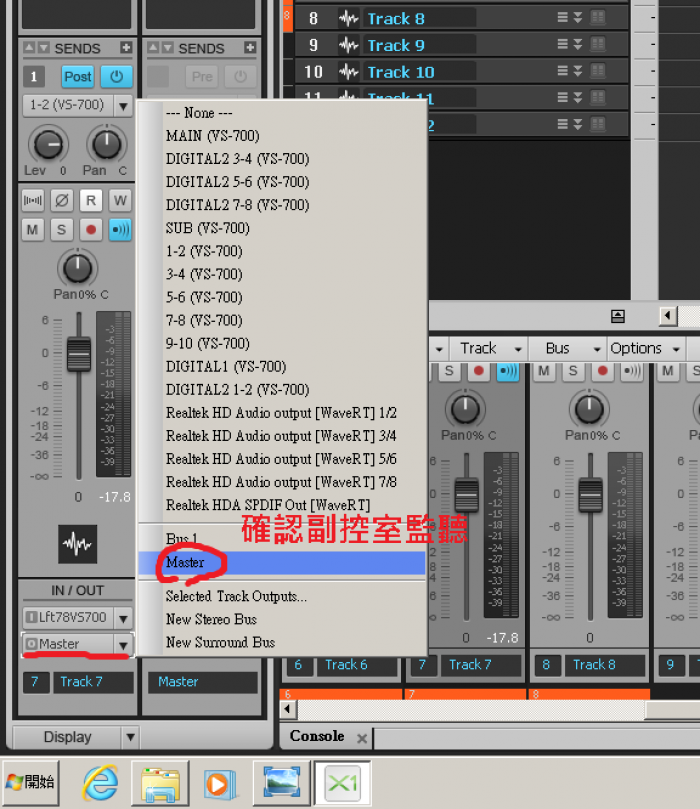Click the inspector volume fader handle
This screenshot has width=700, height=809.
(78, 354)
